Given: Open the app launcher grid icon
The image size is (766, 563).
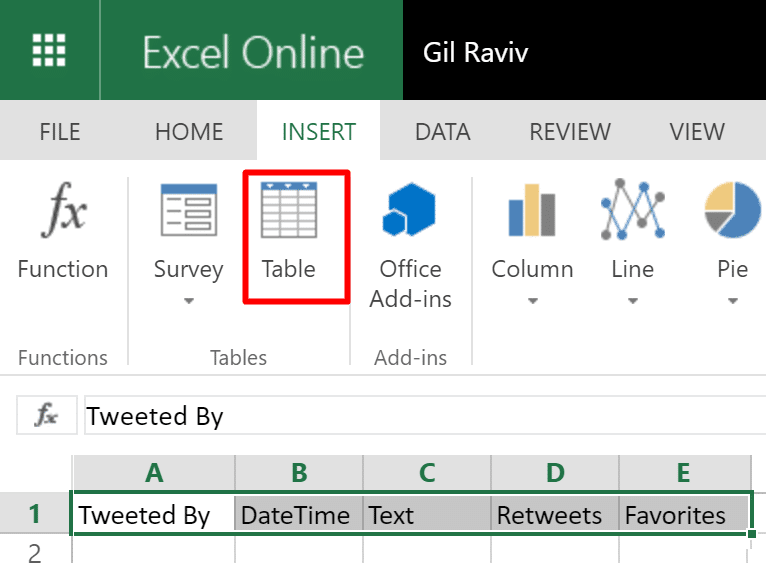Looking at the screenshot, I should click(49, 50).
